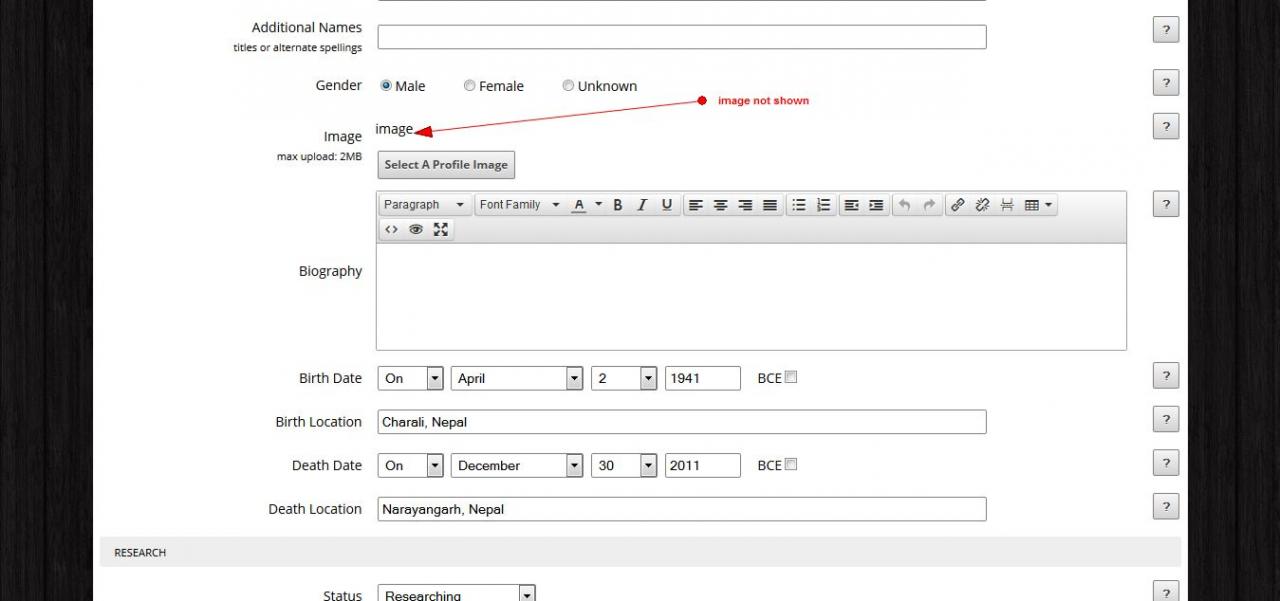Toggle bold formatting in Biography editor
Viewport: 1280px width, 601px height.
[618, 205]
